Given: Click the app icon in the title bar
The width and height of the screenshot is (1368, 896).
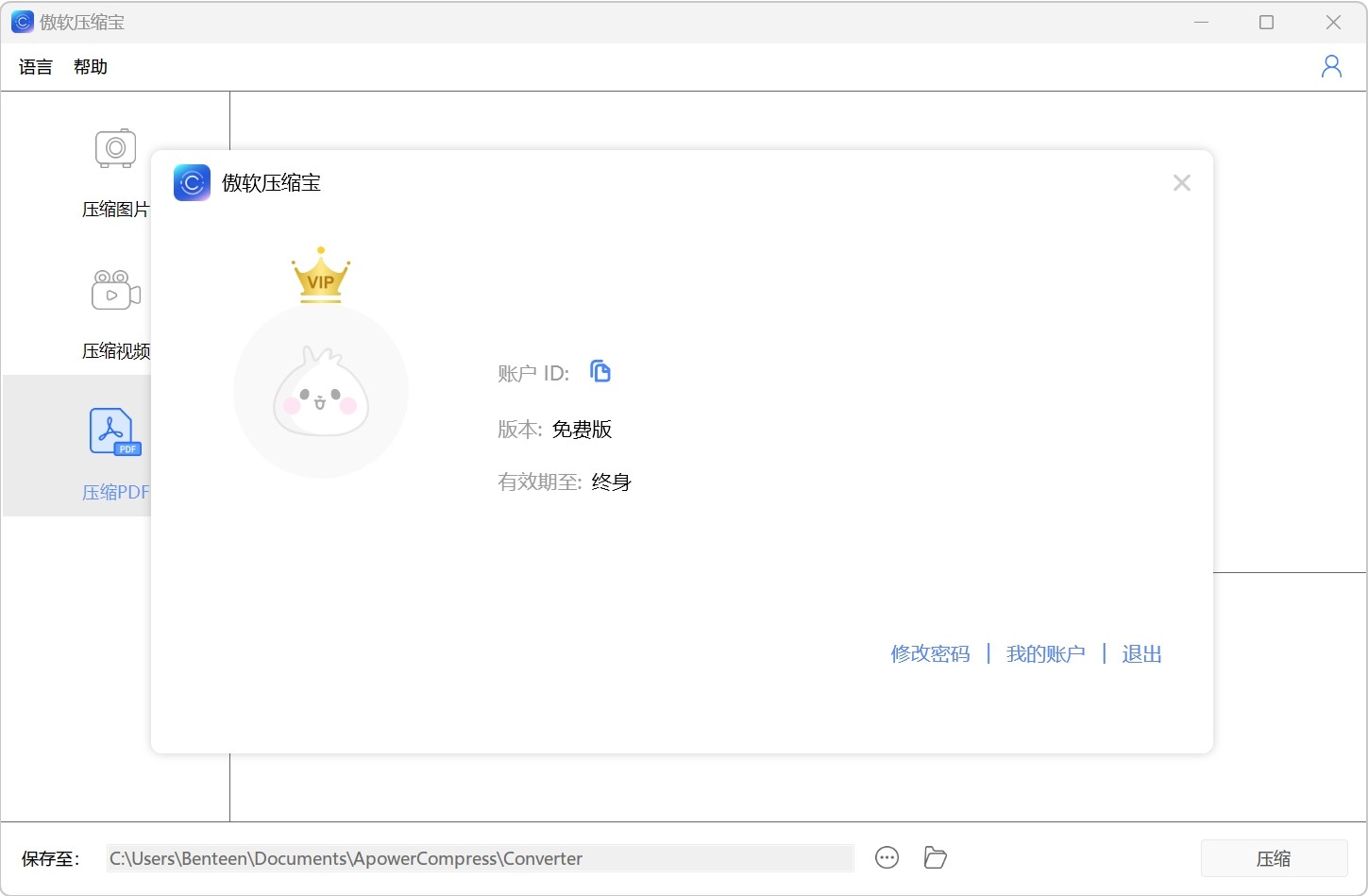Looking at the screenshot, I should pyautogui.click(x=23, y=22).
